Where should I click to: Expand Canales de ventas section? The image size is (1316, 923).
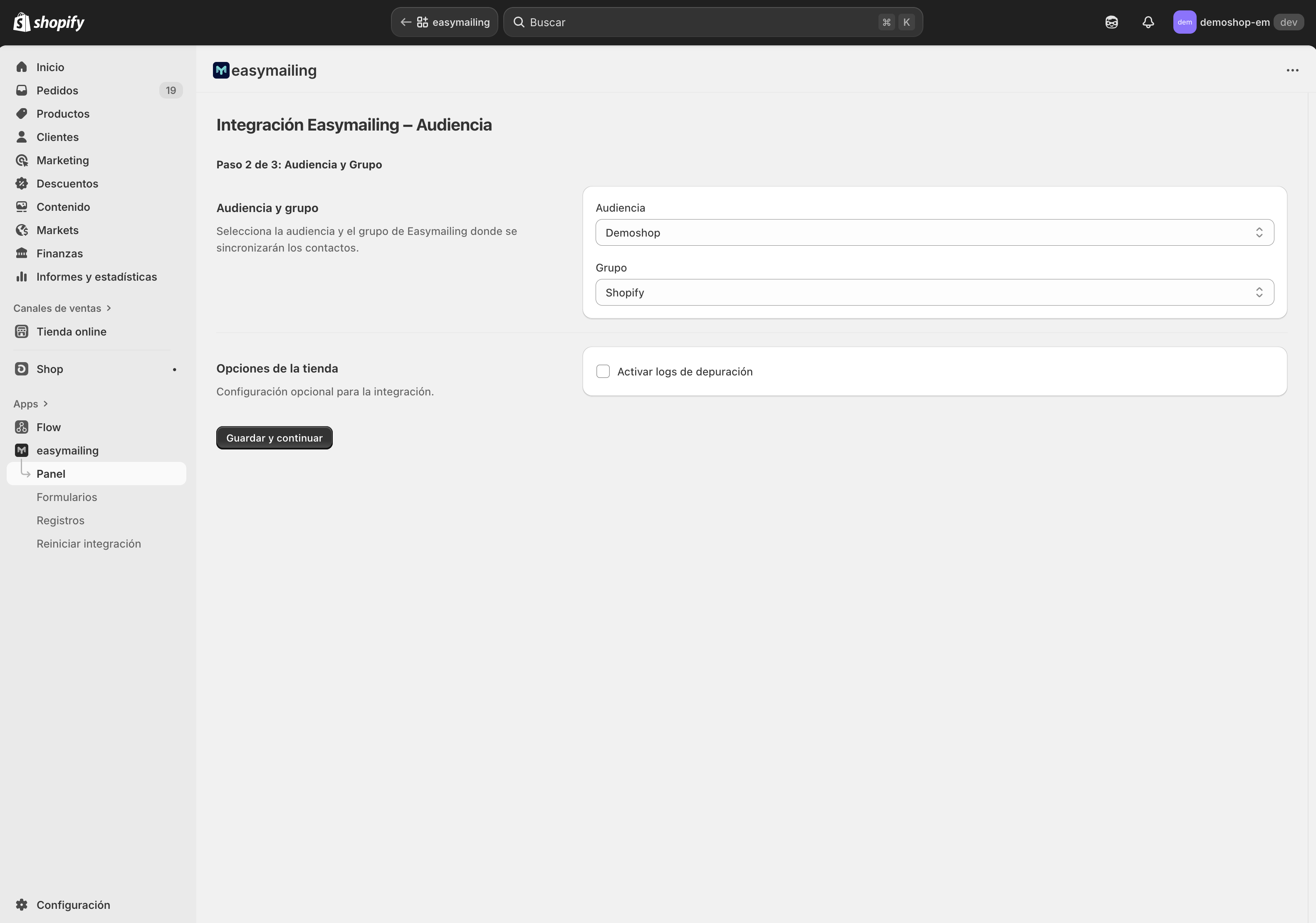pos(62,308)
